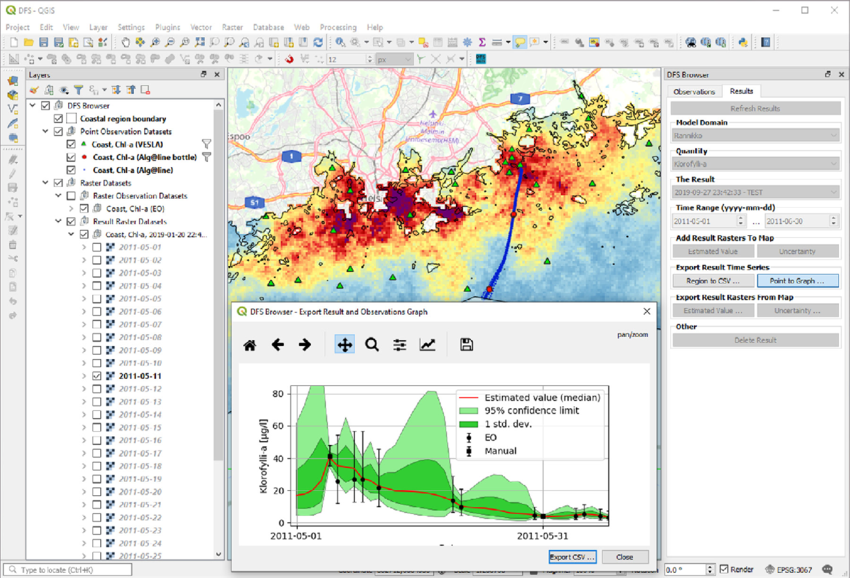Collapse the Point Observation Datasets group
The height and width of the screenshot is (578, 850).
[x=46, y=132]
